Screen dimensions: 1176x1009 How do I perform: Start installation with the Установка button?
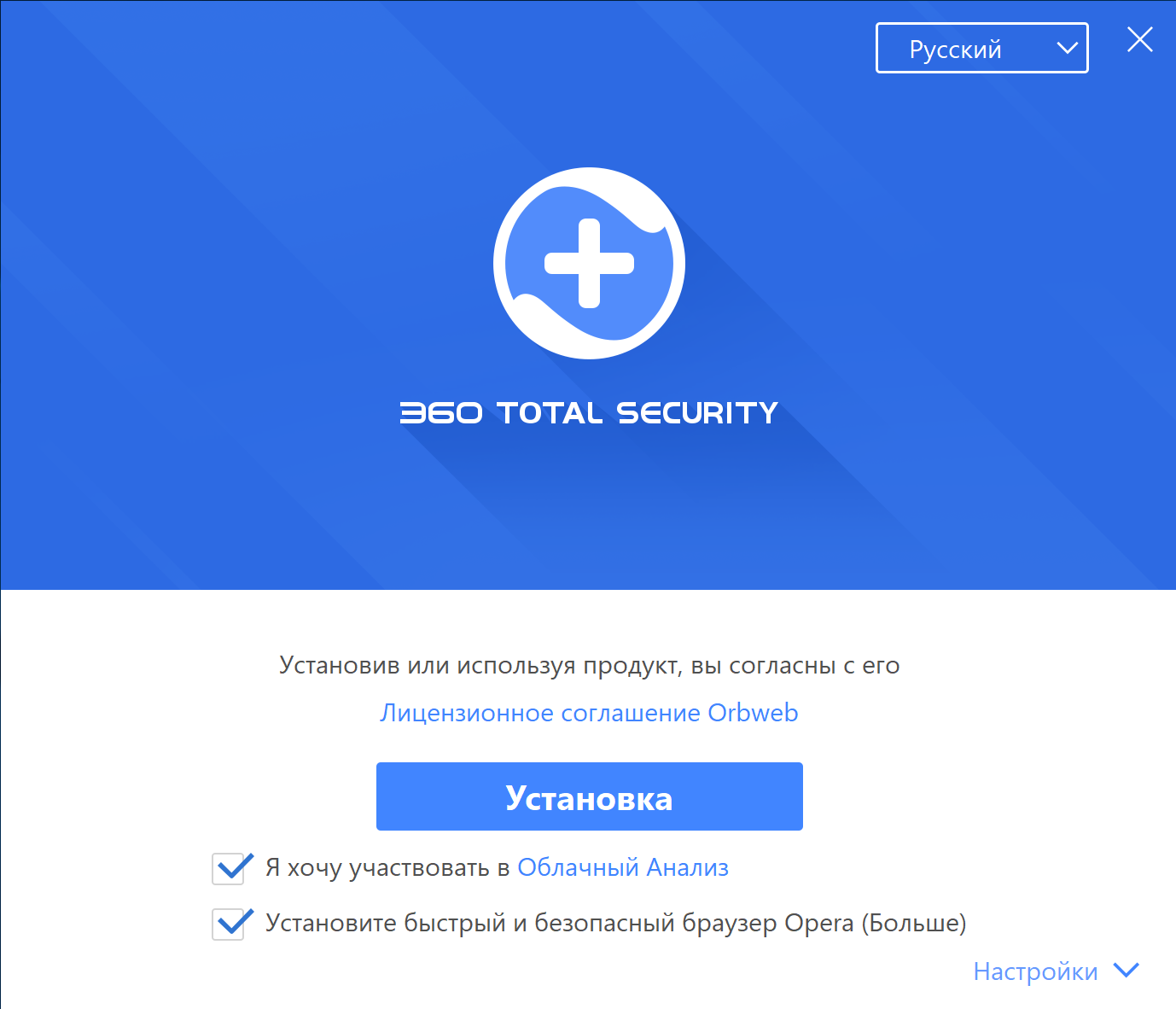(x=589, y=796)
